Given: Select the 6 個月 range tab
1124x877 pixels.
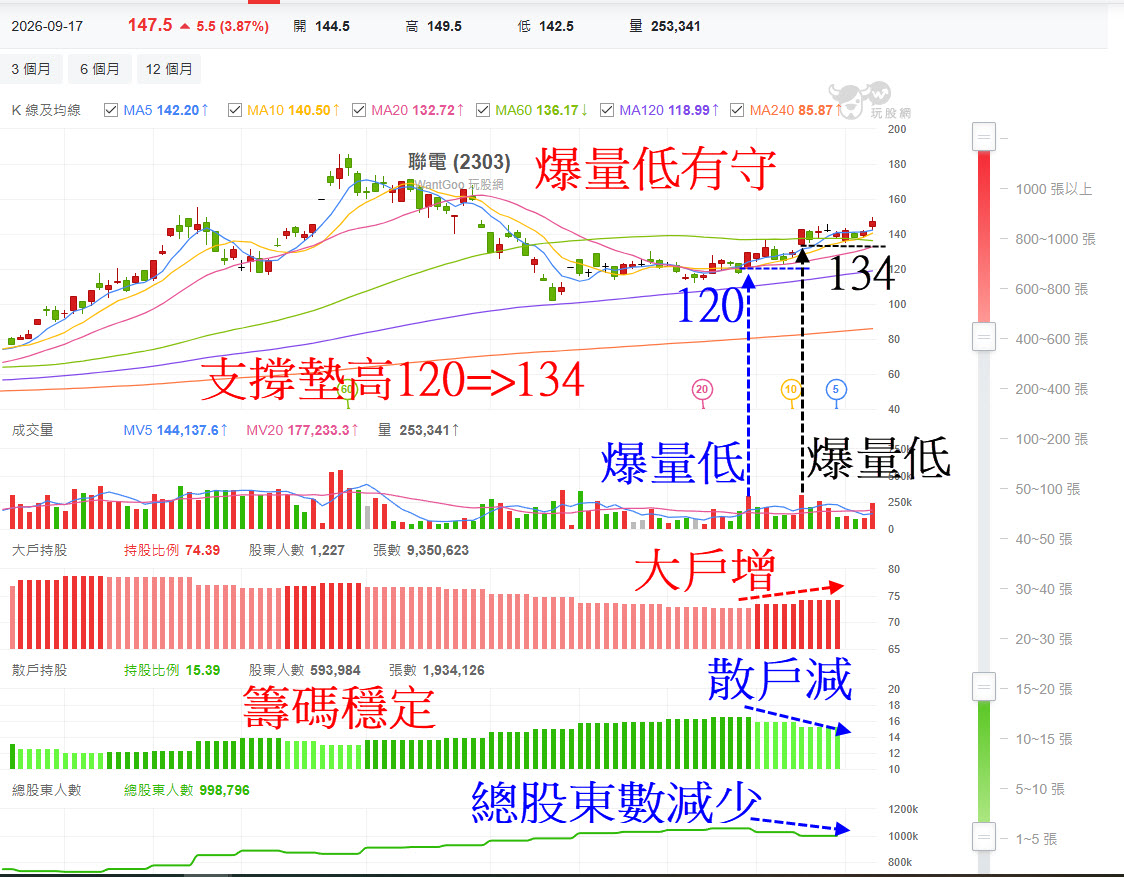Looking at the screenshot, I should tap(100, 69).
